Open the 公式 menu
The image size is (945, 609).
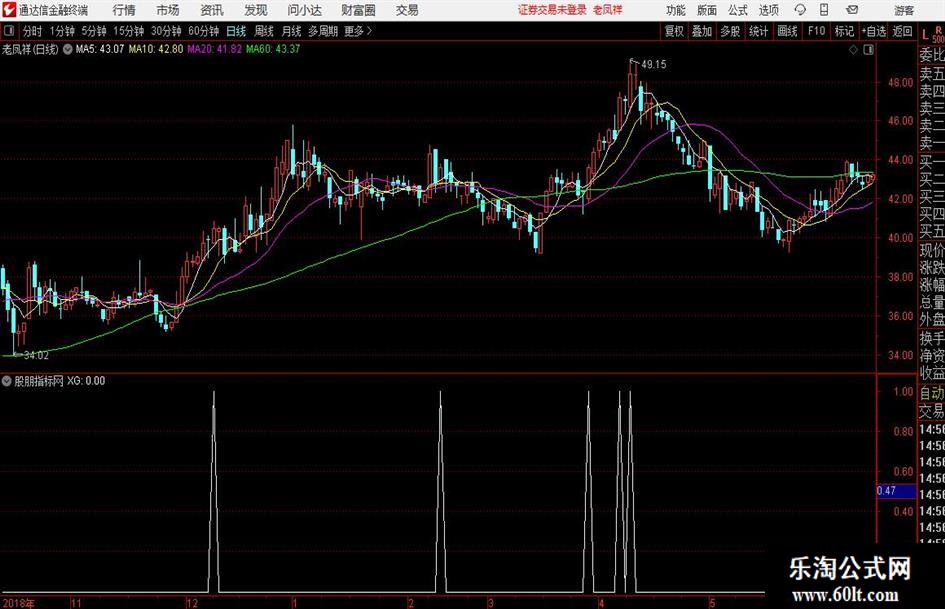coord(737,10)
